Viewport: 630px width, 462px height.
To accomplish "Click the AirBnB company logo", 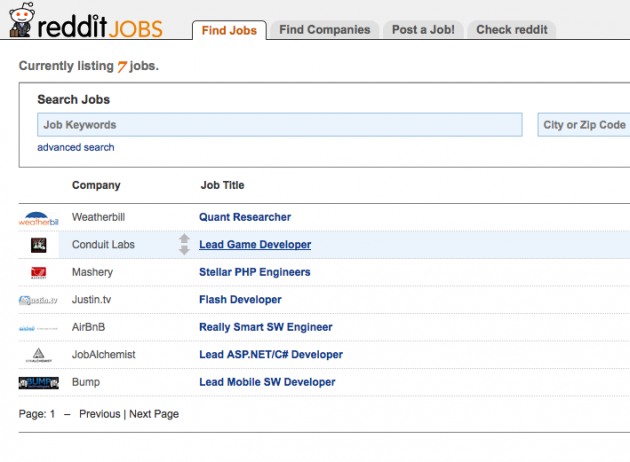I will [x=39, y=327].
